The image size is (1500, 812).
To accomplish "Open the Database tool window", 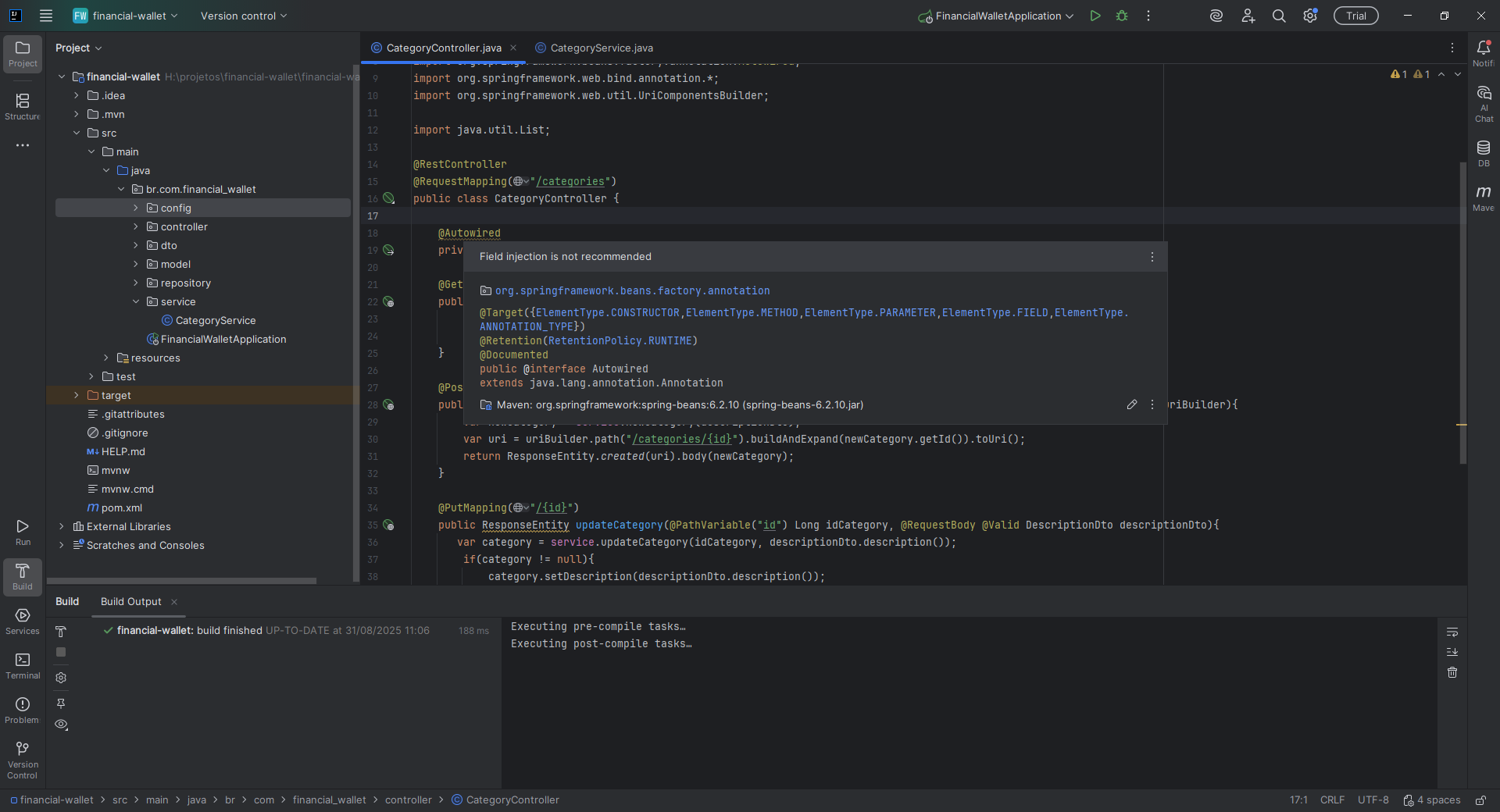I will (x=1483, y=153).
